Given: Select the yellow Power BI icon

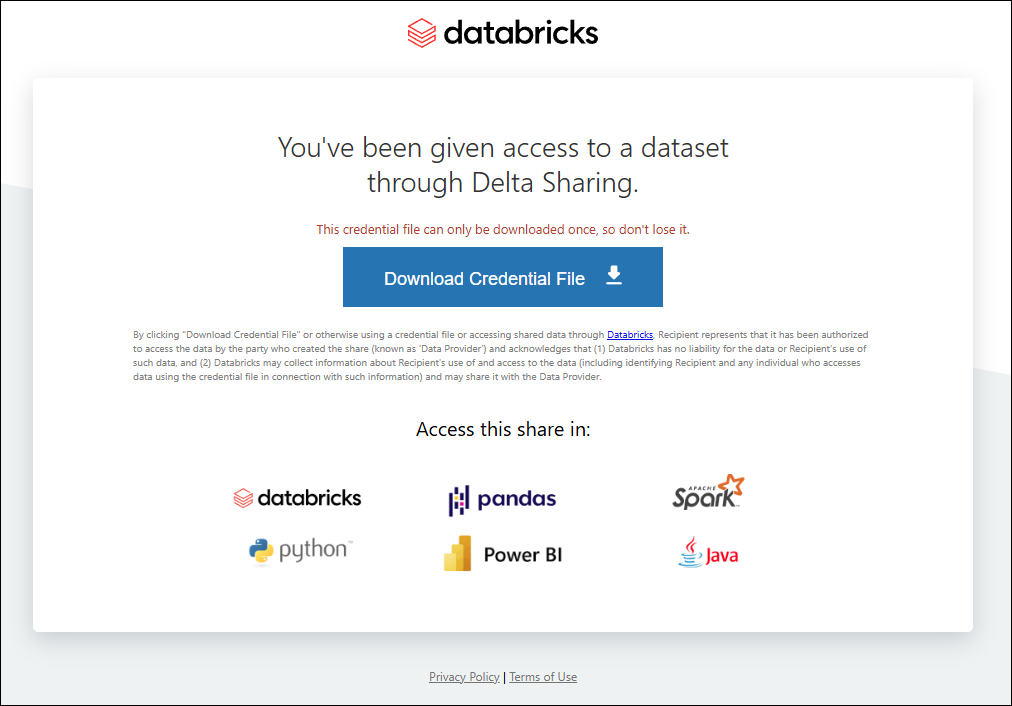Looking at the screenshot, I should coord(458,553).
